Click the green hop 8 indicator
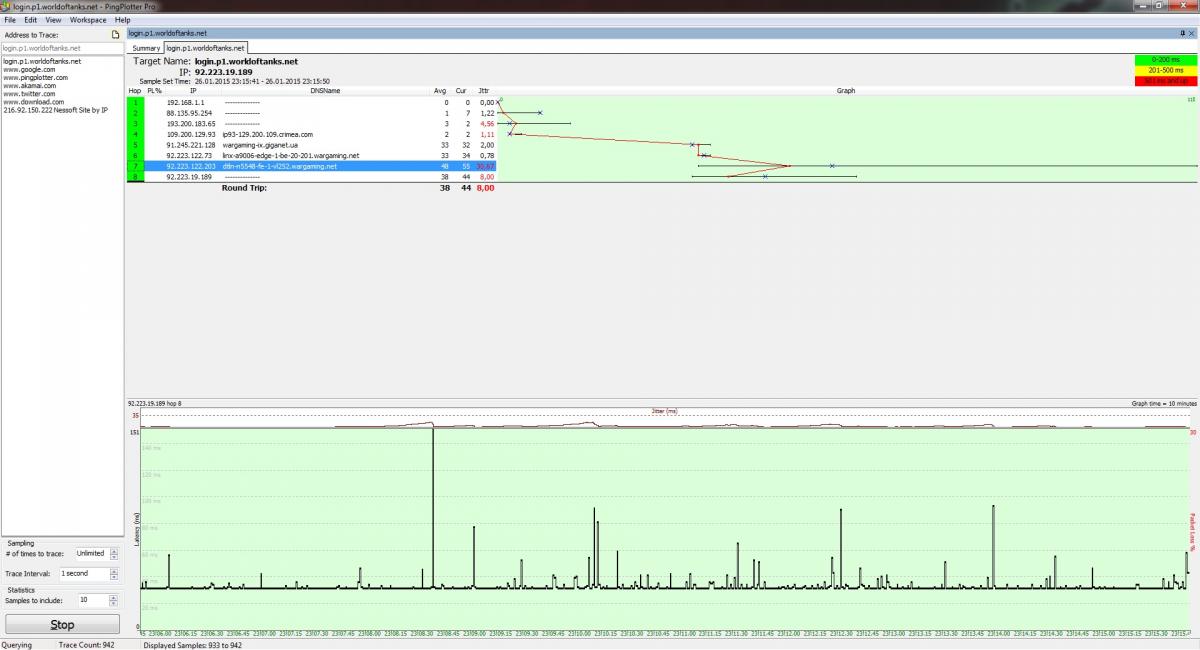The width and height of the screenshot is (1200, 650). pyautogui.click(x=136, y=177)
